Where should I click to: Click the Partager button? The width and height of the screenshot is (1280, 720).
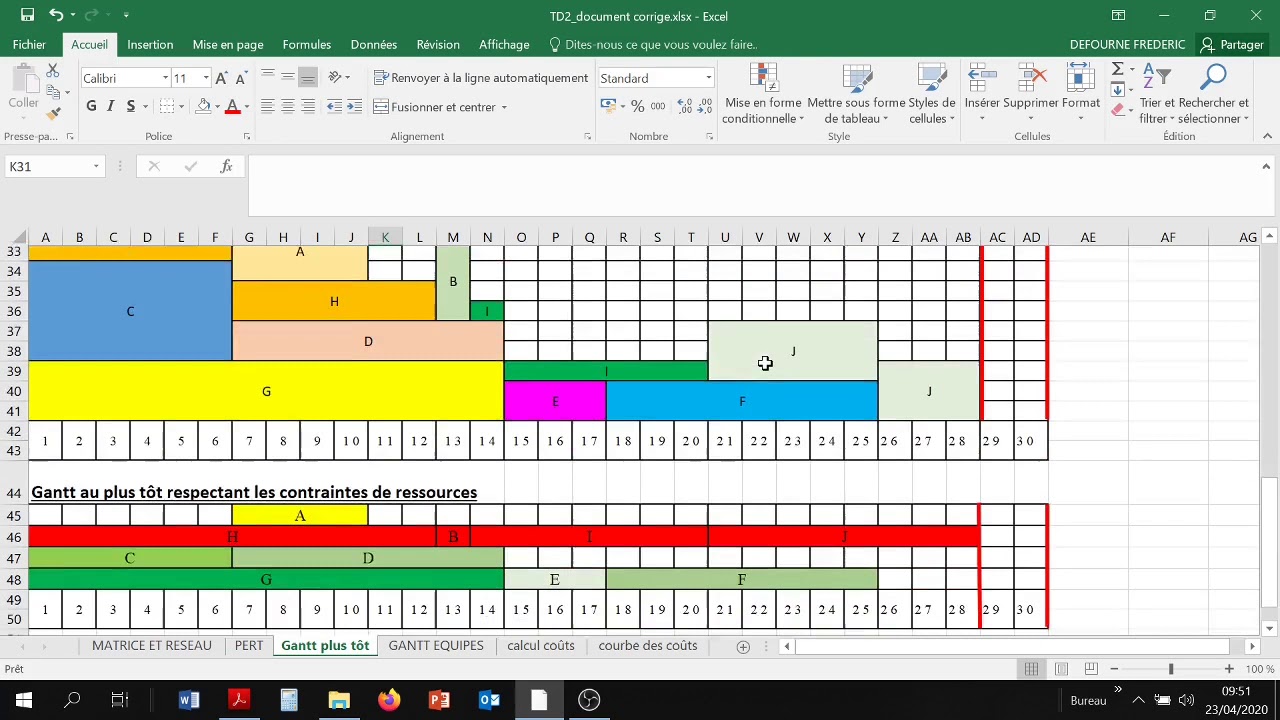1232,44
